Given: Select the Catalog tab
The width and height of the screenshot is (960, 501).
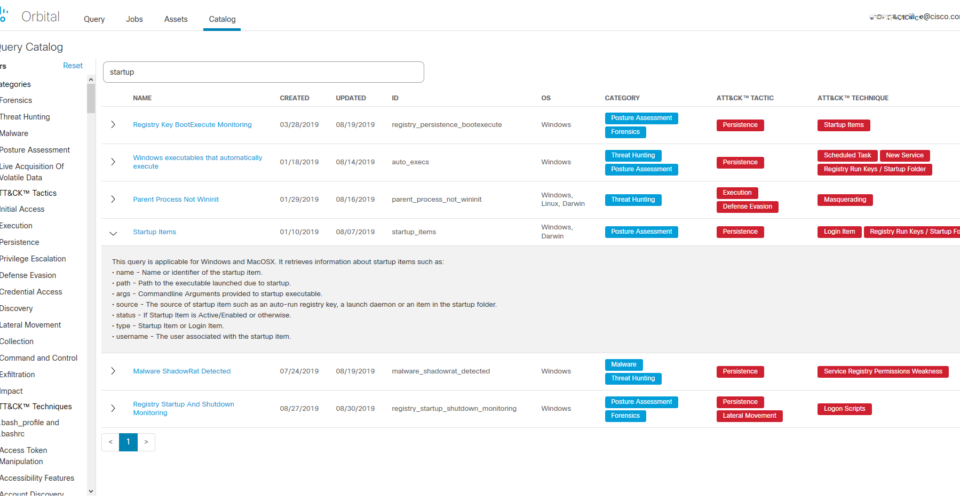Looking at the screenshot, I should [222, 19].
